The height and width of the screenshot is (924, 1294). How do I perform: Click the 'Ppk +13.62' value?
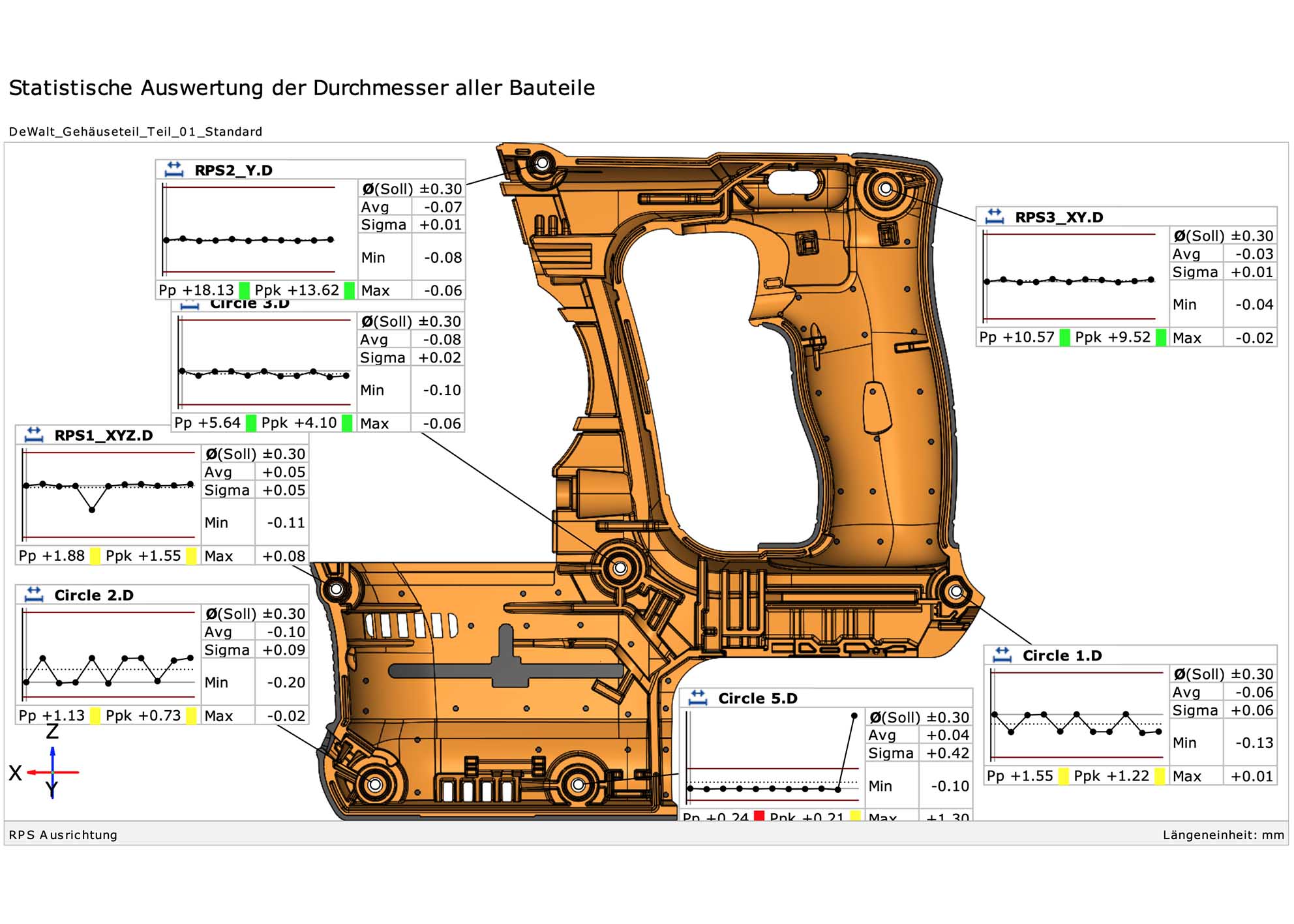click(x=297, y=290)
